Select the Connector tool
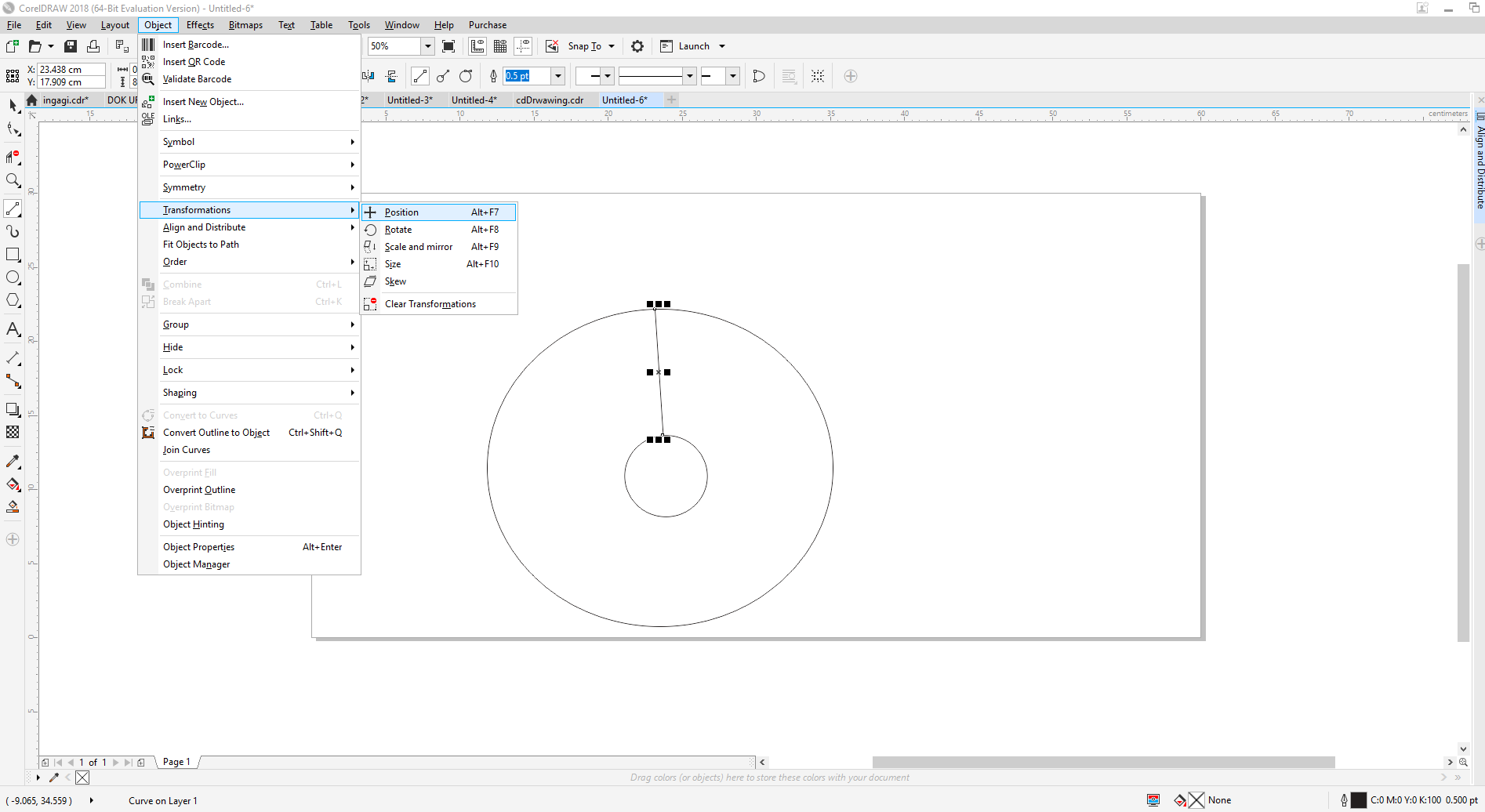 point(13,381)
